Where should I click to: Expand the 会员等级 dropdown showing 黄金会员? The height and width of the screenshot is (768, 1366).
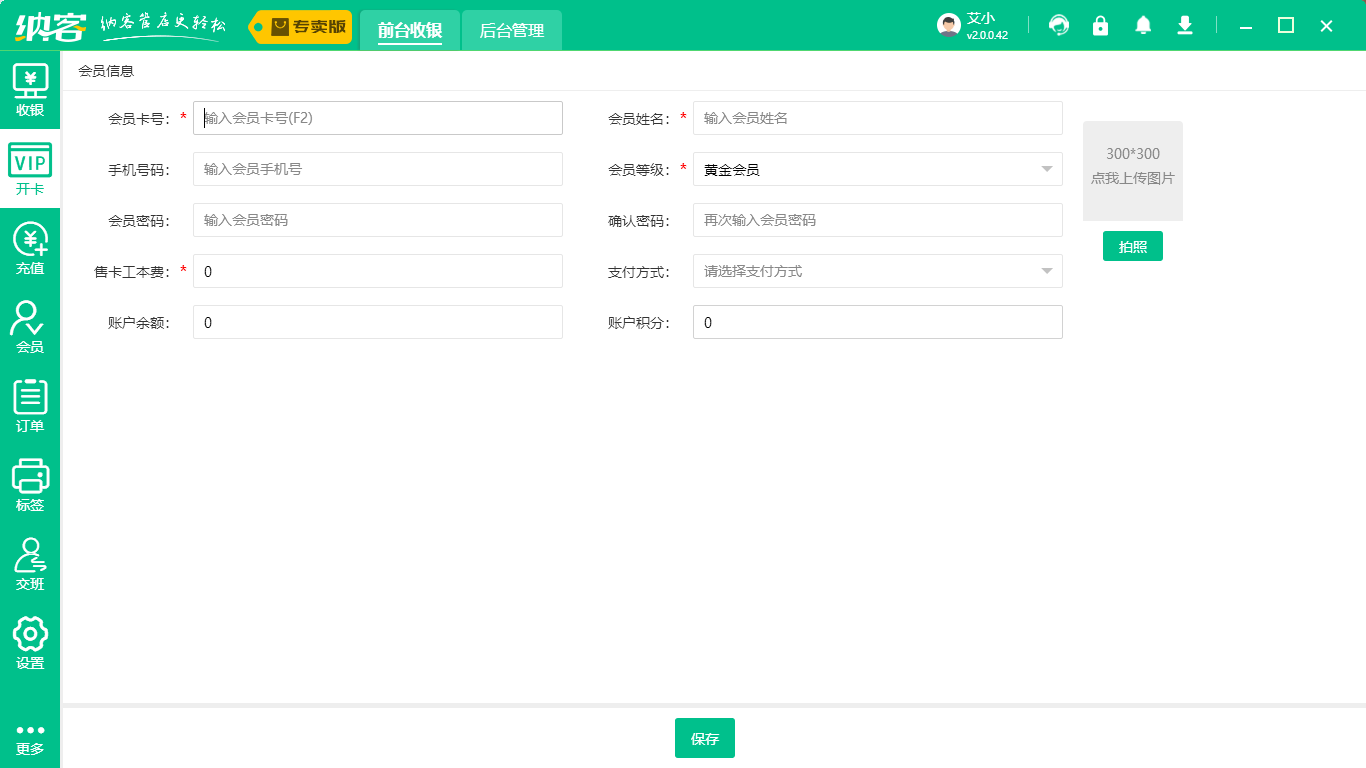(x=877, y=169)
